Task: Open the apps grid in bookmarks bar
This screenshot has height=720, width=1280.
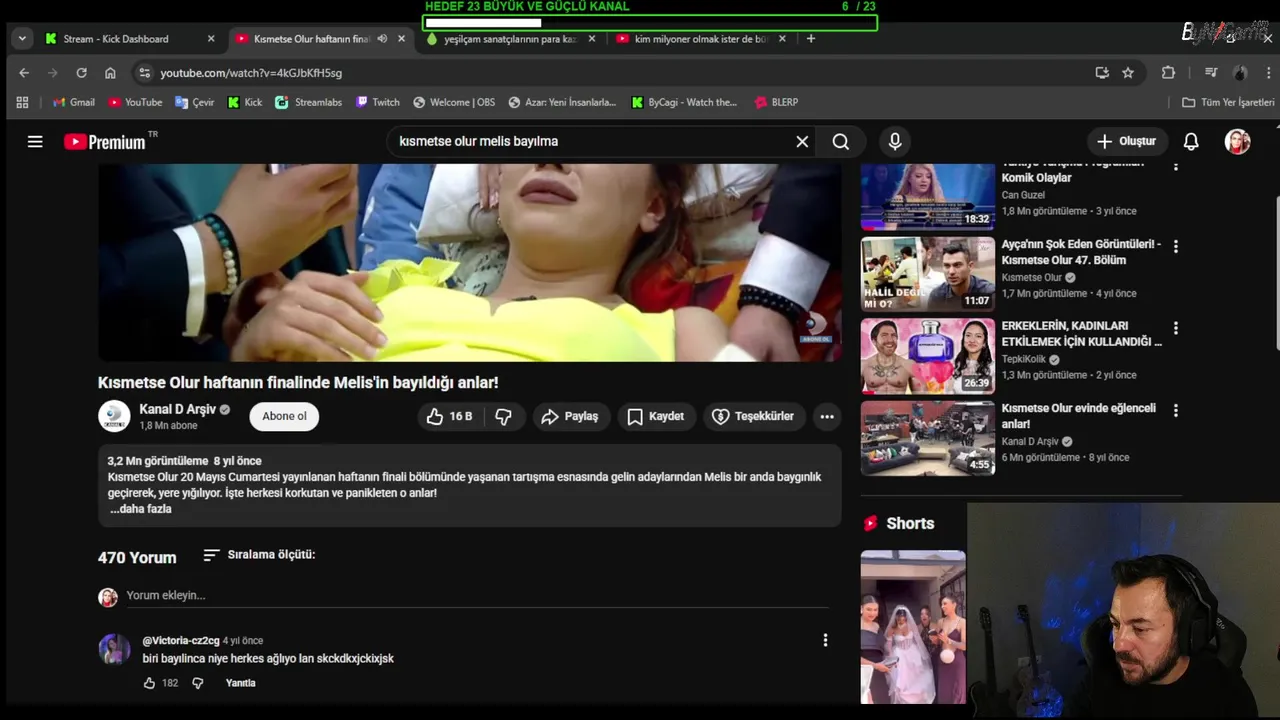Action: click(22, 102)
